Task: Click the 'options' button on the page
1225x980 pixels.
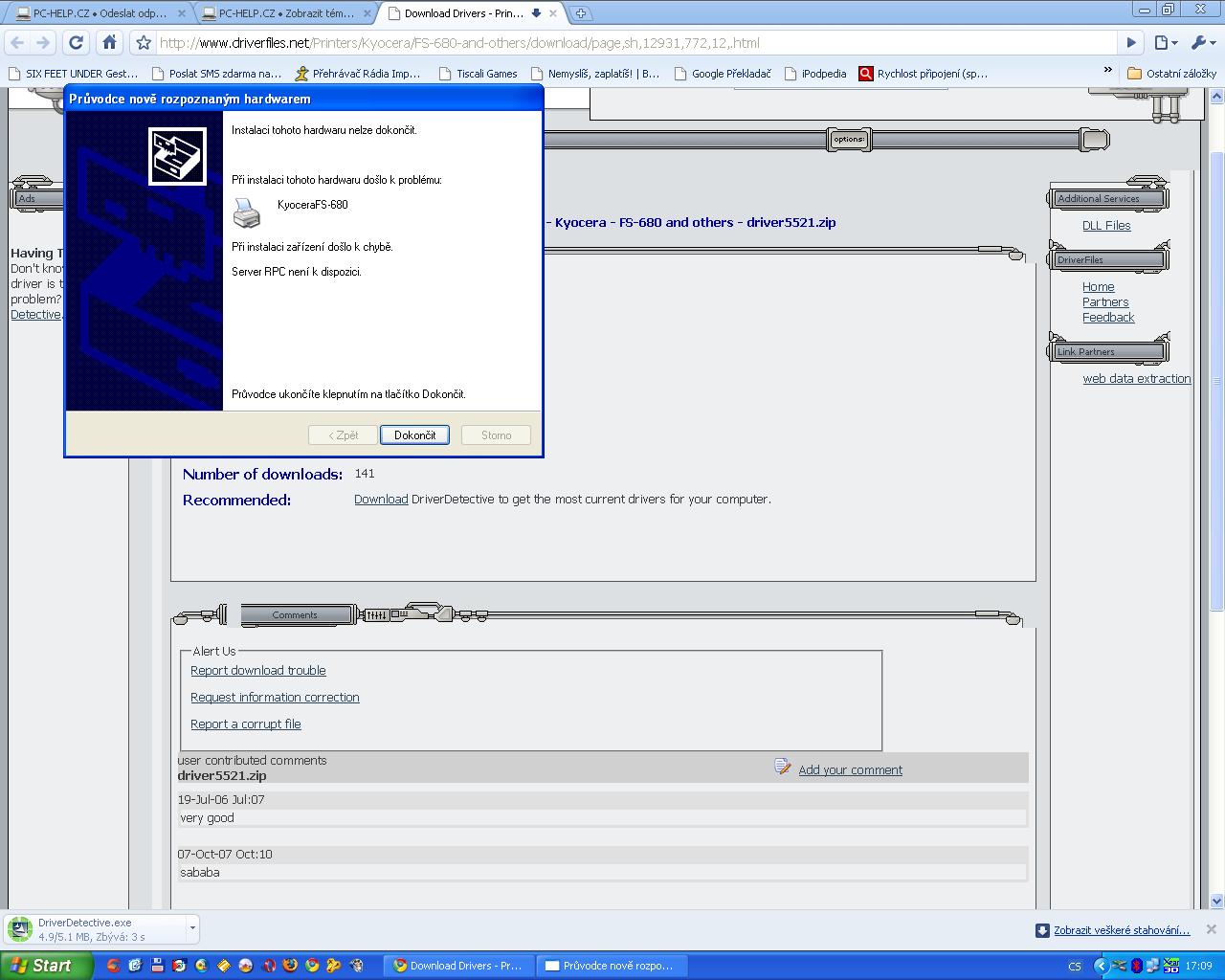Action: [848, 140]
